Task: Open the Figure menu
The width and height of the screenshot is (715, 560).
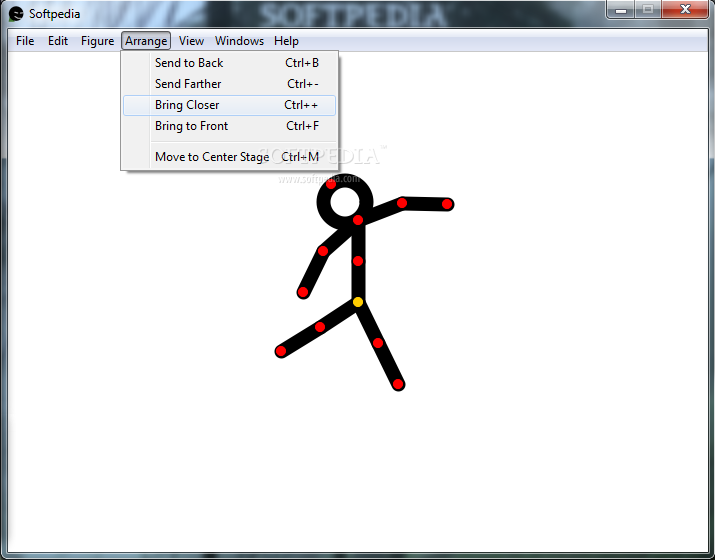Action: click(x=98, y=41)
